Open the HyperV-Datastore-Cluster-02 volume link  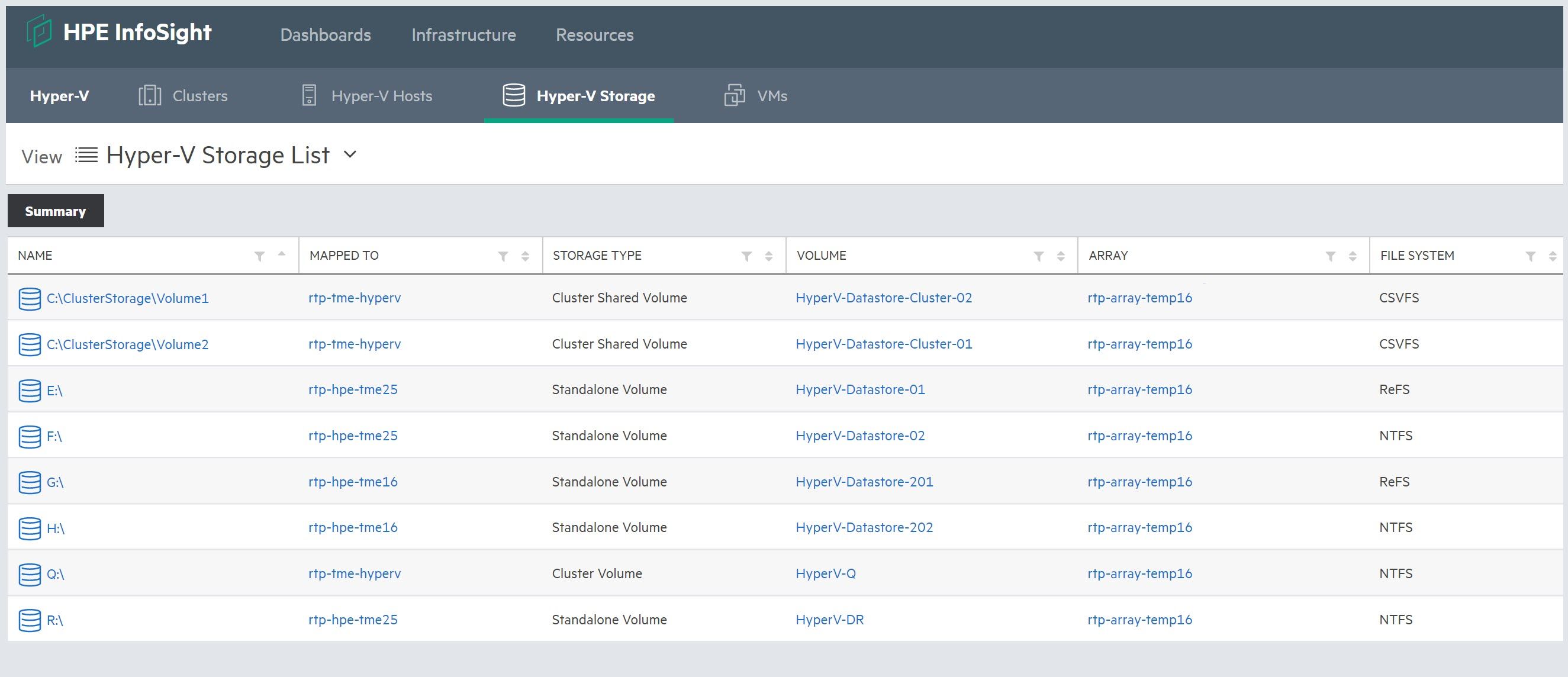[884, 298]
